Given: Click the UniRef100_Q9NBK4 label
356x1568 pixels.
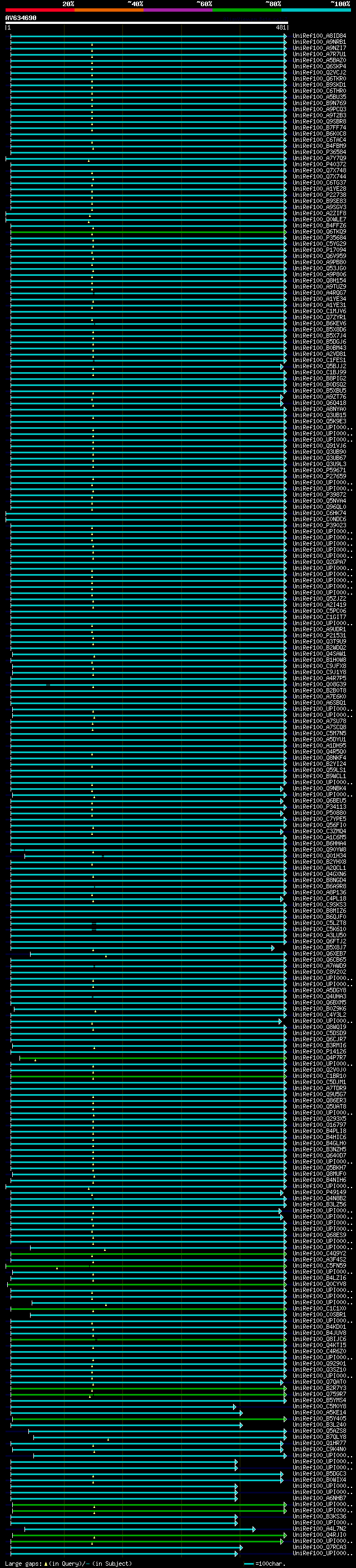Looking at the screenshot, I should tap(319, 788).
